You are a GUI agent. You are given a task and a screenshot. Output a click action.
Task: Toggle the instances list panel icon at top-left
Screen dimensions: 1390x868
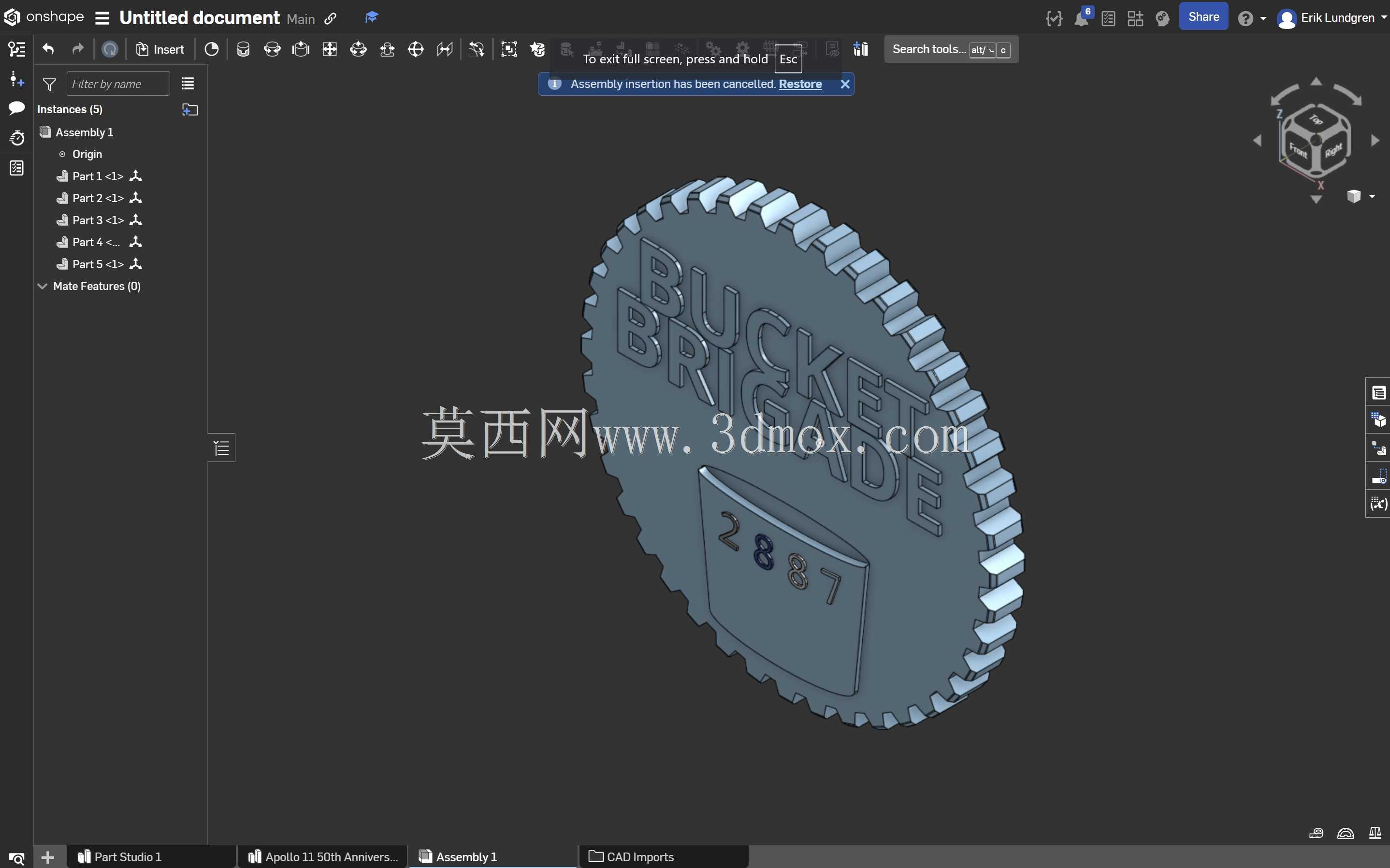click(x=16, y=49)
